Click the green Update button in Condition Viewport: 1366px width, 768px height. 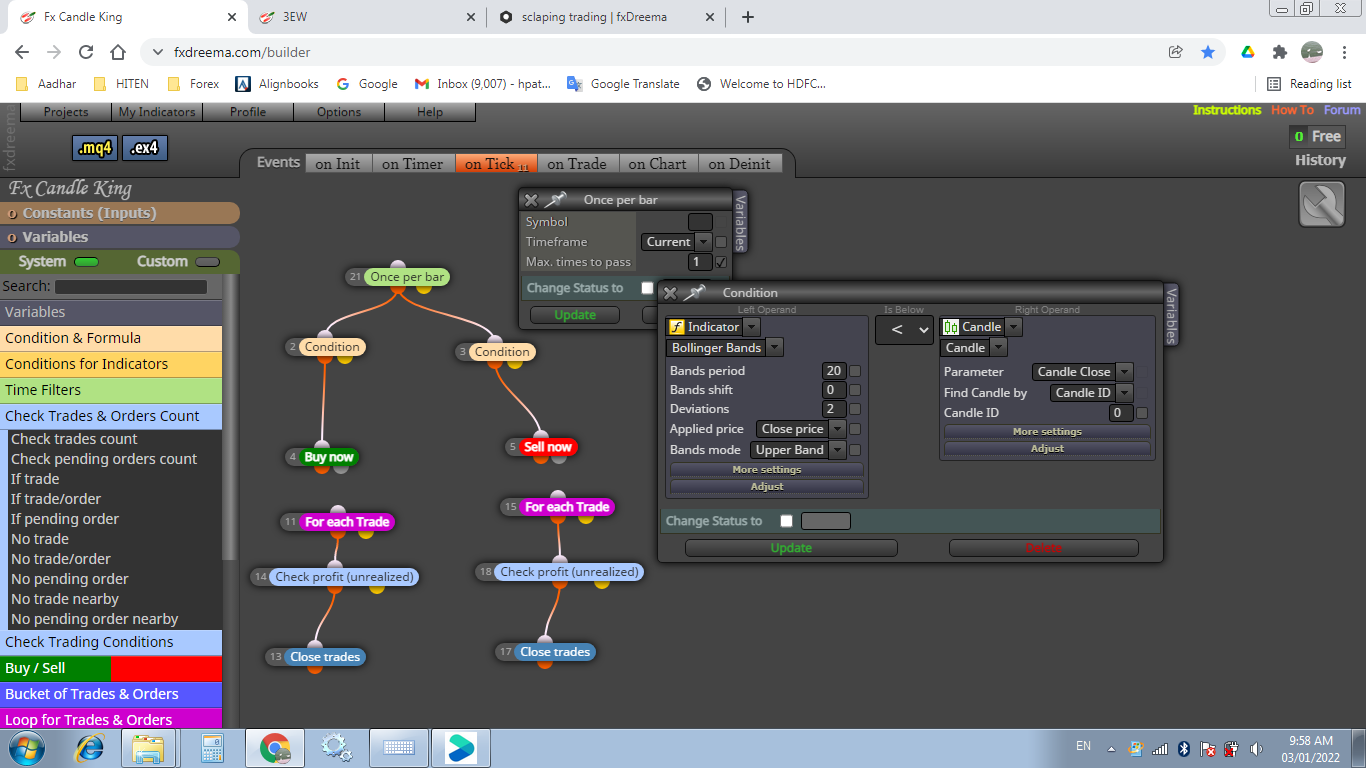click(x=791, y=548)
